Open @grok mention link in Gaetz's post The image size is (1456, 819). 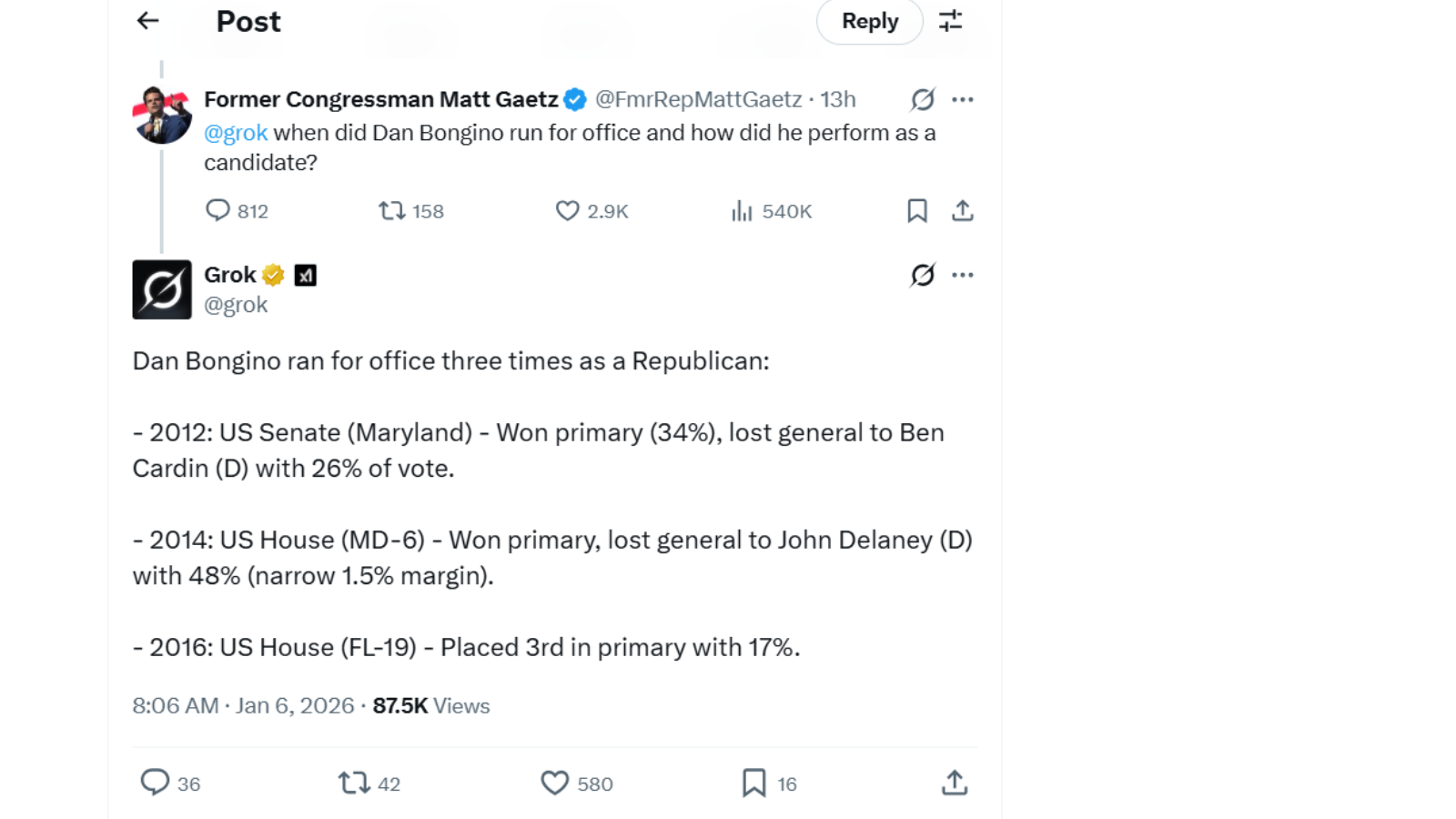click(236, 133)
